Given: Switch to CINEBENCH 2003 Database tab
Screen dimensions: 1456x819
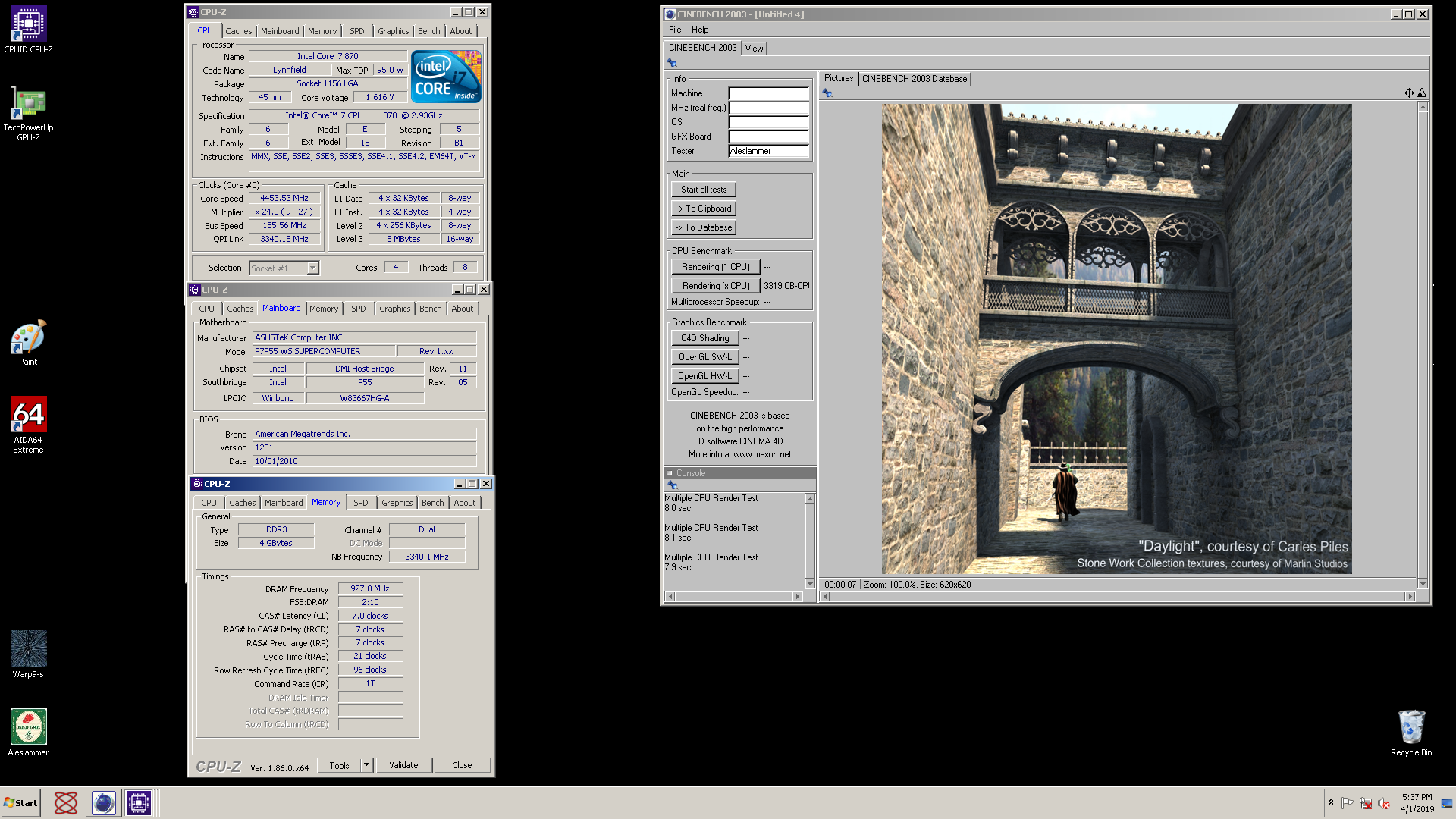Looking at the screenshot, I should (x=915, y=79).
